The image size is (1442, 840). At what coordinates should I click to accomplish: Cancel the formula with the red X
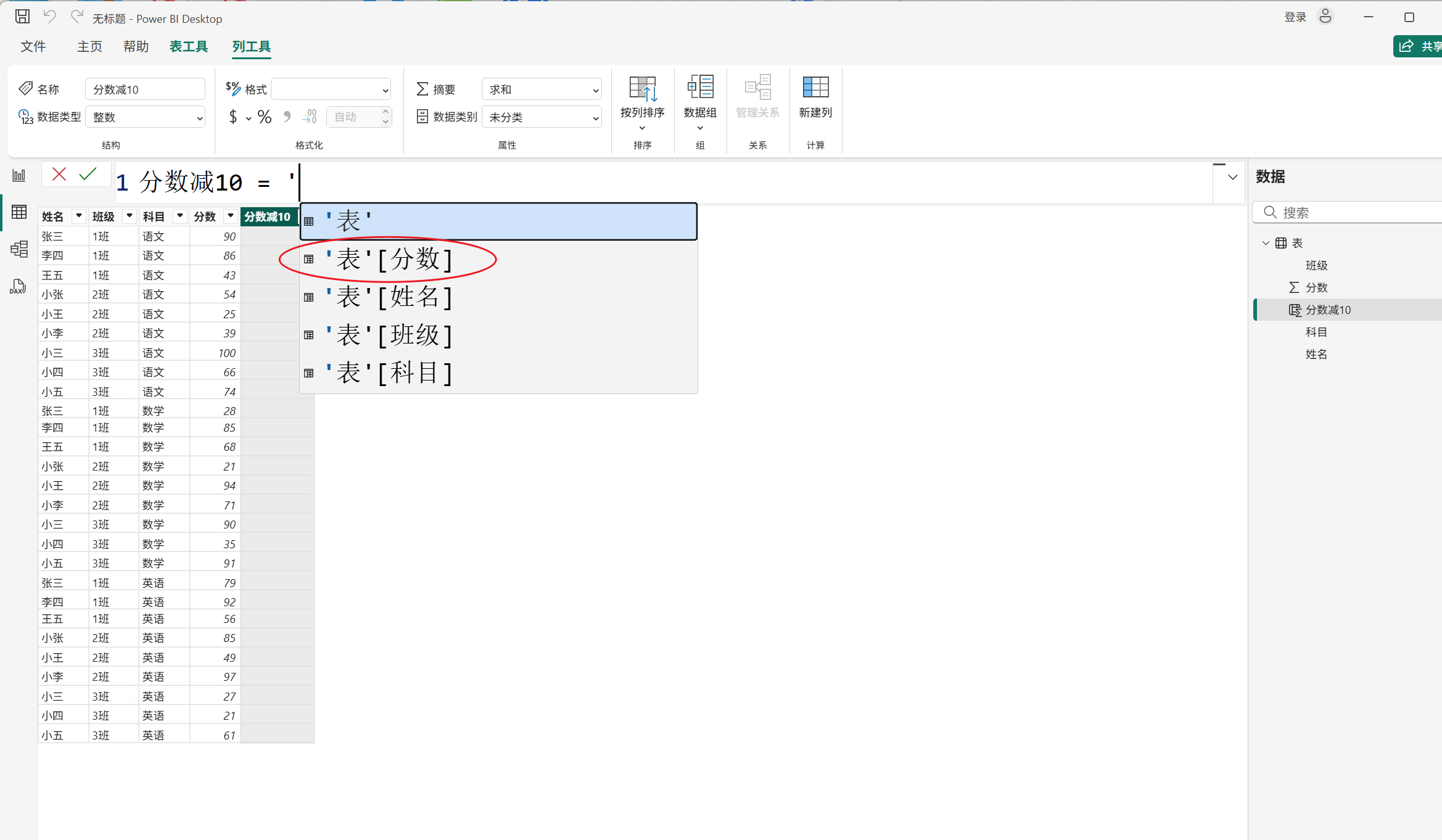(x=59, y=175)
